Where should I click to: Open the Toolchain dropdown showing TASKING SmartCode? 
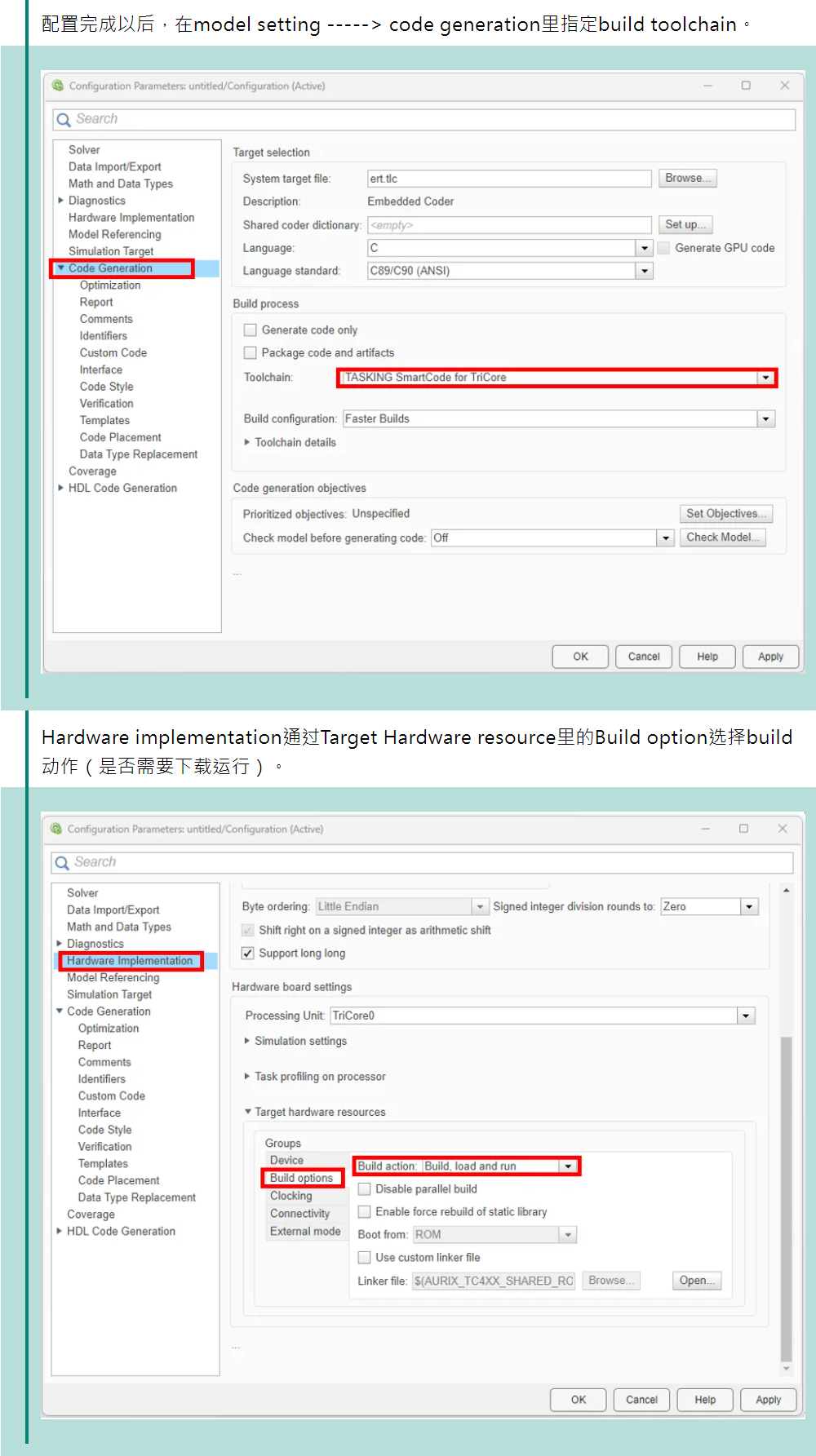coord(765,378)
